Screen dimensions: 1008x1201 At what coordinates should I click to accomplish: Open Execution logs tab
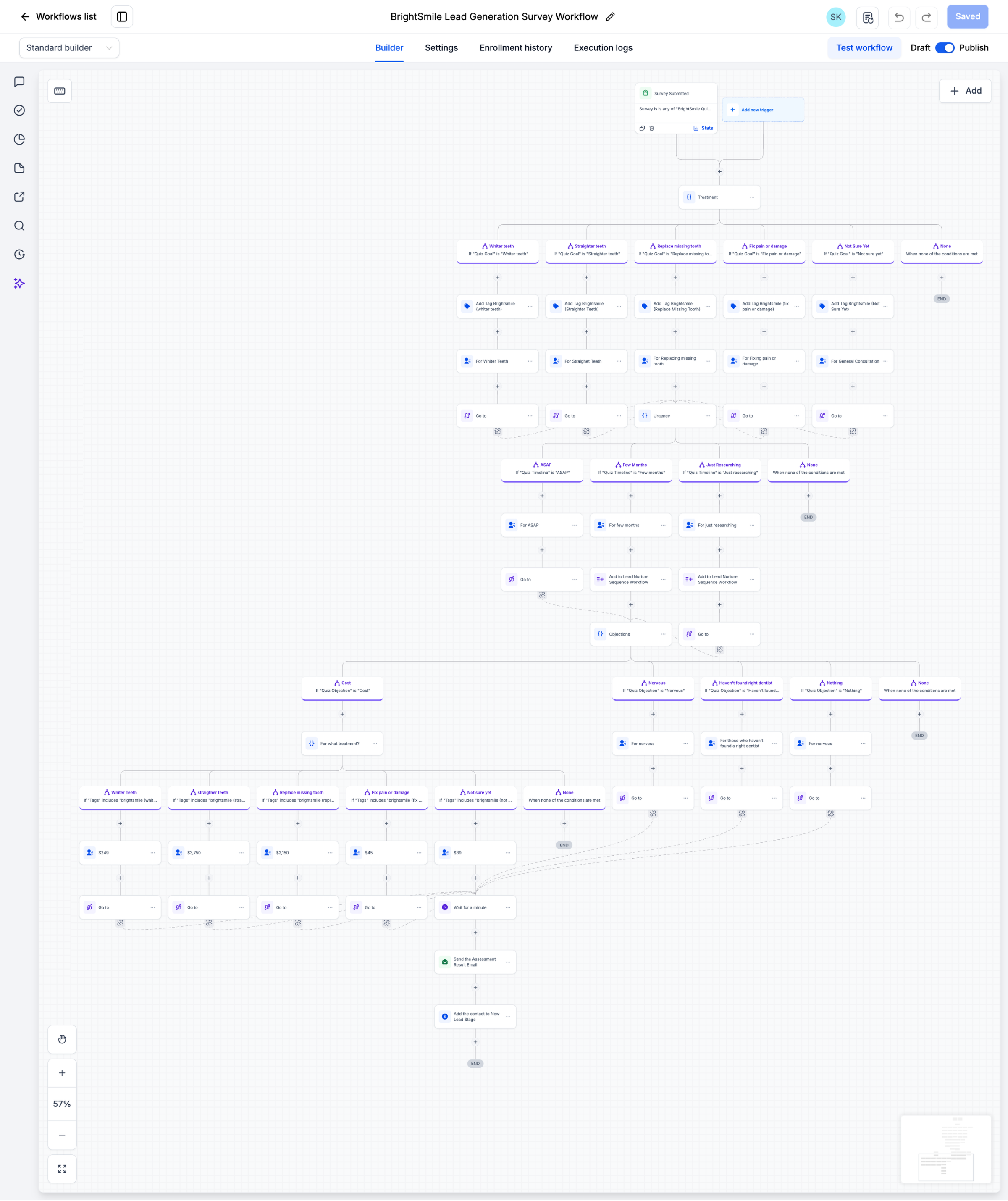point(603,48)
